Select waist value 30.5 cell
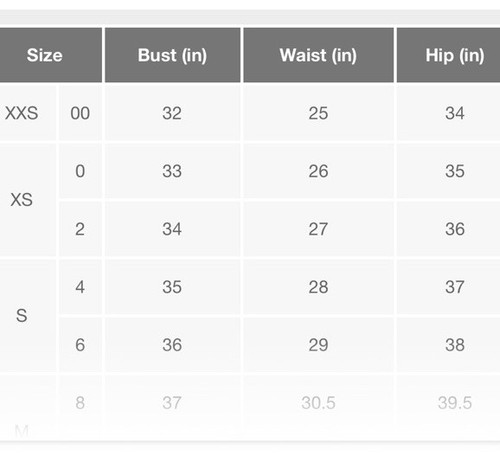The image size is (500, 464). [318, 403]
